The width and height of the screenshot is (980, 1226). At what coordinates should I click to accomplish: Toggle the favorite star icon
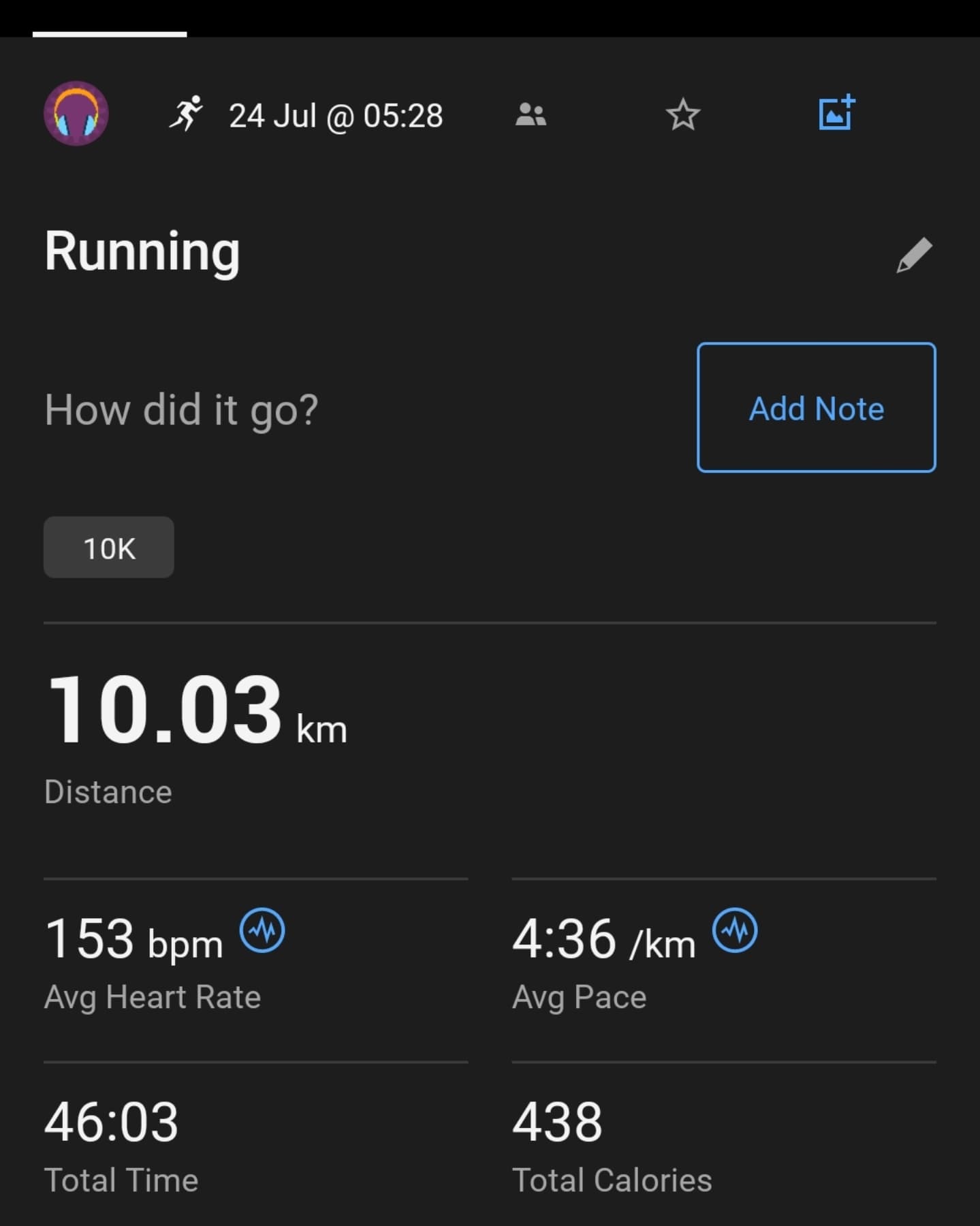tap(682, 114)
